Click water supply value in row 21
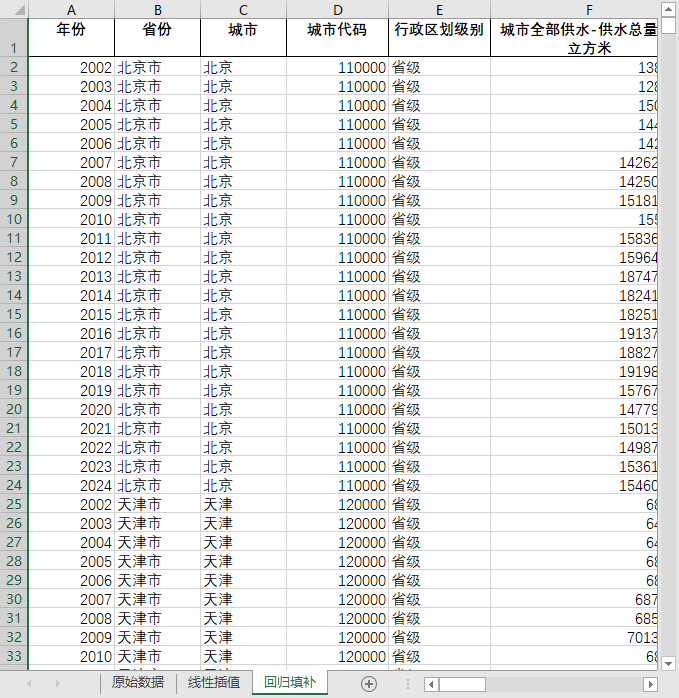 click(574, 428)
